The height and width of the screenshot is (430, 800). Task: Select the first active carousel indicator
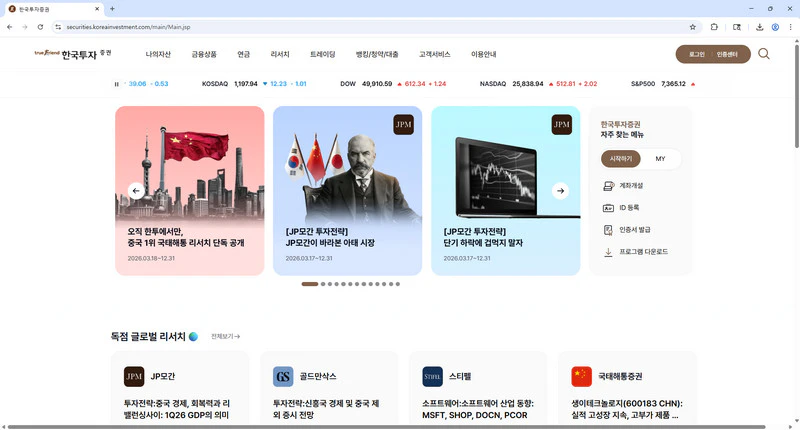point(310,284)
